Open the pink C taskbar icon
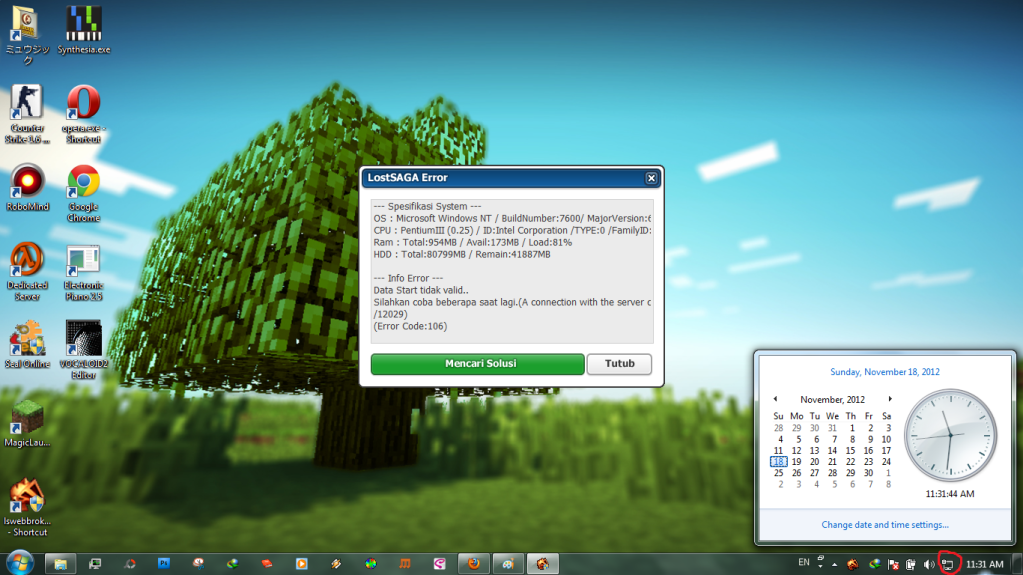Image resolution: width=1023 pixels, height=575 pixels. click(x=440, y=563)
